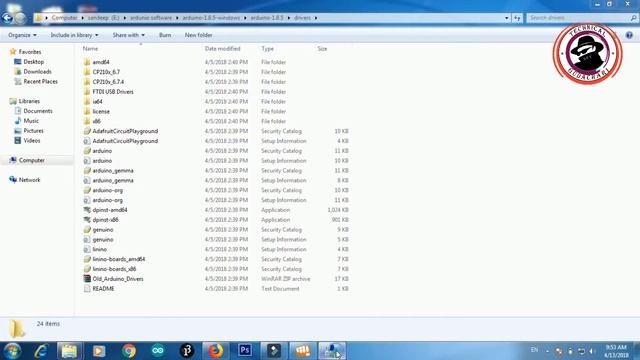
Task: Click the volume icon in system tray
Action: (x=592, y=351)
